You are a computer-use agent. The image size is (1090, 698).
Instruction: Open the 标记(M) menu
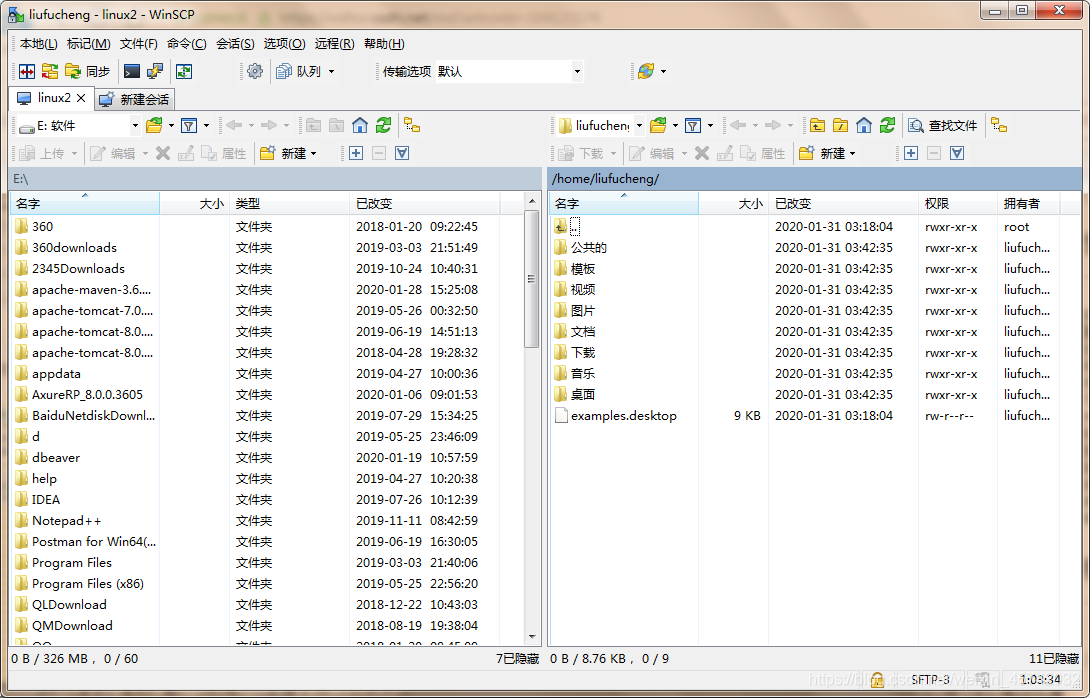point(88,44)
